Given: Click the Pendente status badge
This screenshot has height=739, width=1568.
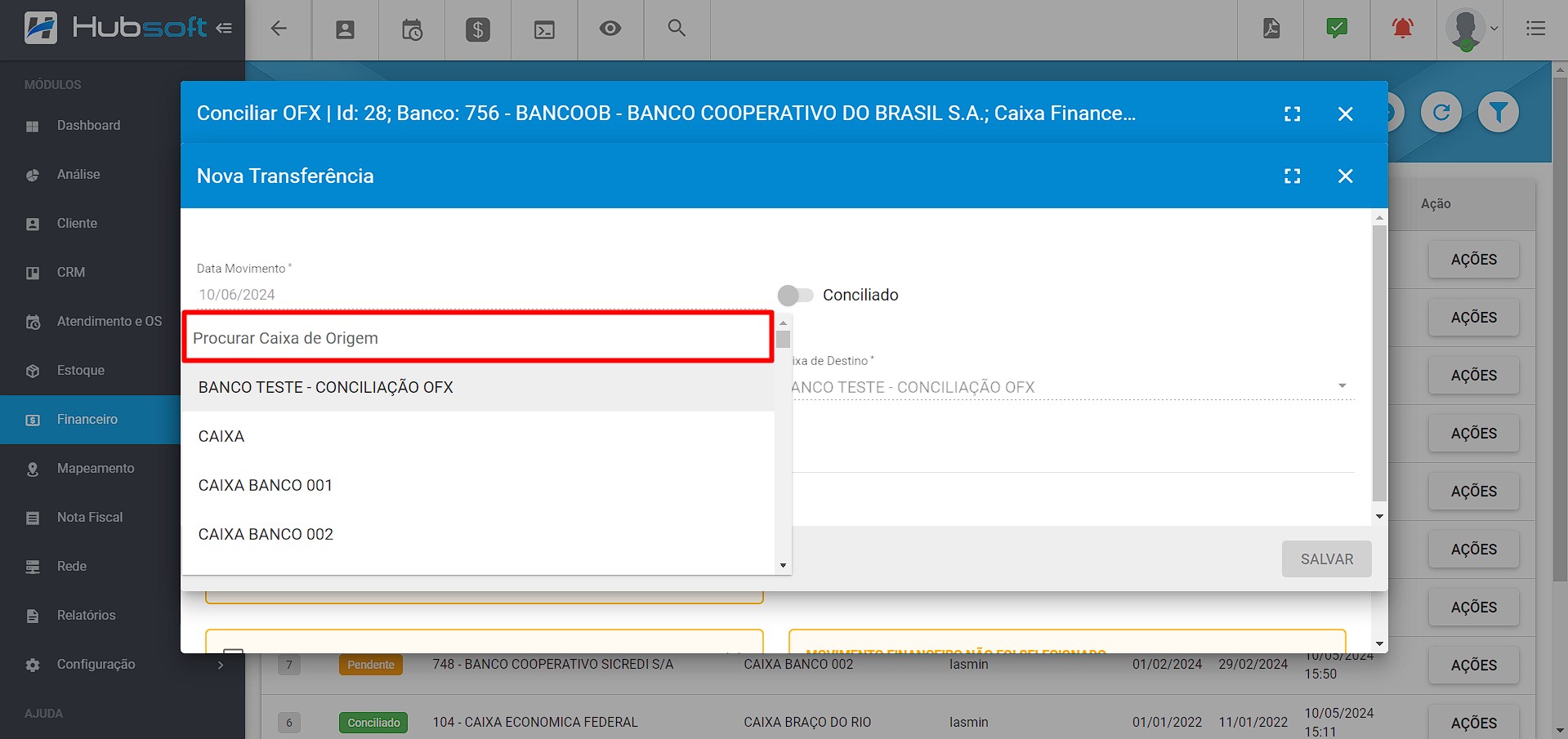Looking at the screenshot, I should click(x=371, y=665).
